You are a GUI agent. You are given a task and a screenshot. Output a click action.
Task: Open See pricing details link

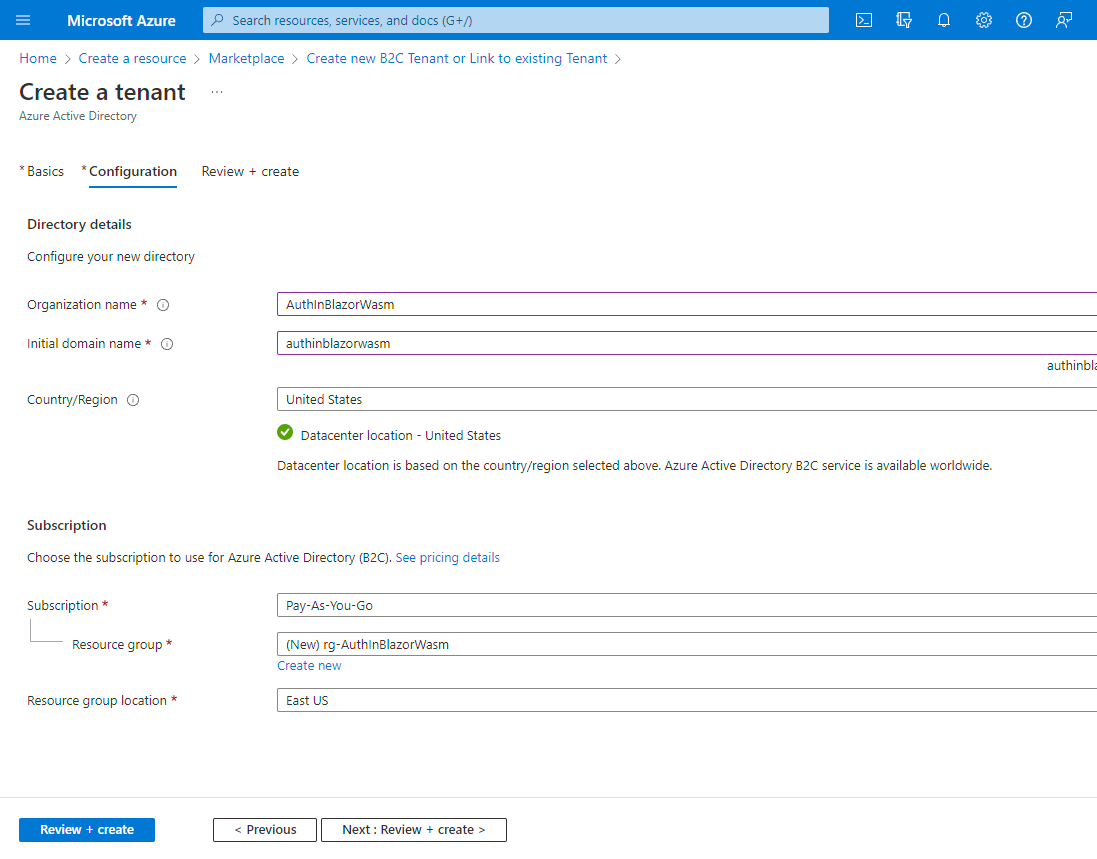coord(448,558)
